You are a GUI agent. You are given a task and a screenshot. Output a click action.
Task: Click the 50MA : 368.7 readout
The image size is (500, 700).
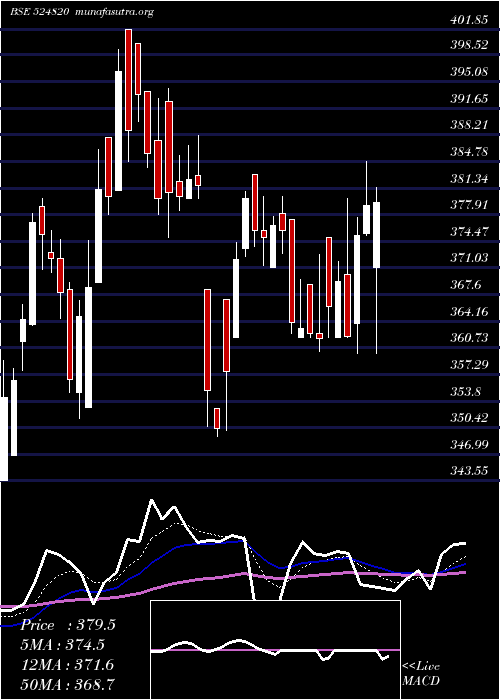coord(68,684)
